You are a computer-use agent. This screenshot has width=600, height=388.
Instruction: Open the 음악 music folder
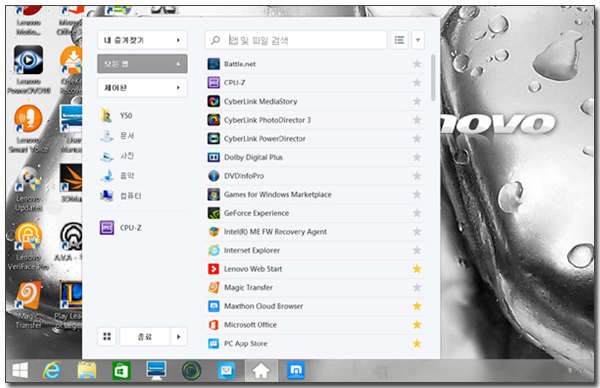pos(117,176)
